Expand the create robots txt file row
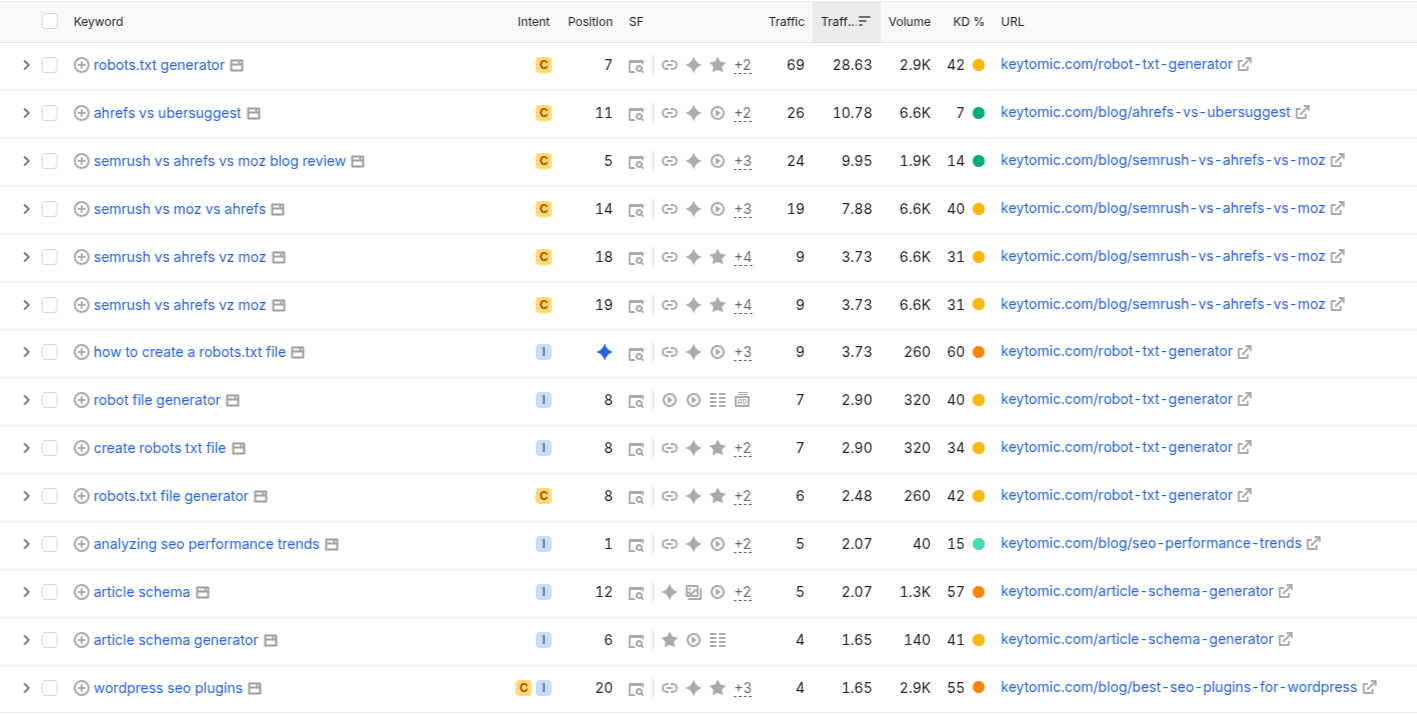This screenshot has height=715, width=1417. (27, 448)
